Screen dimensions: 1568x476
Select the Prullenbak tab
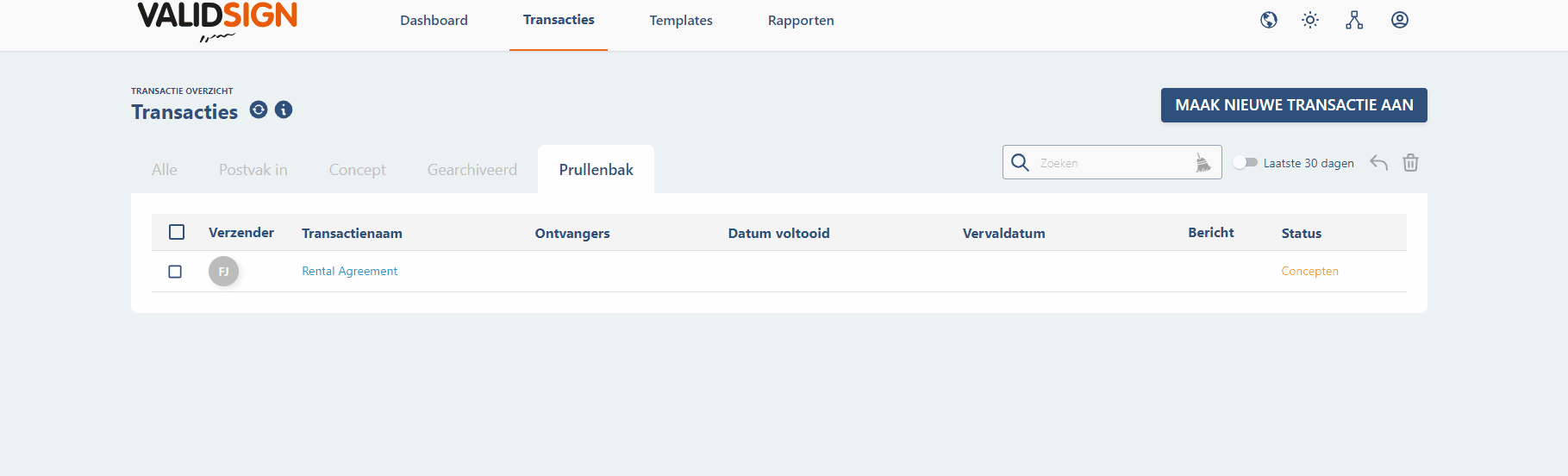pyautogui.click(x=597, y=170)
